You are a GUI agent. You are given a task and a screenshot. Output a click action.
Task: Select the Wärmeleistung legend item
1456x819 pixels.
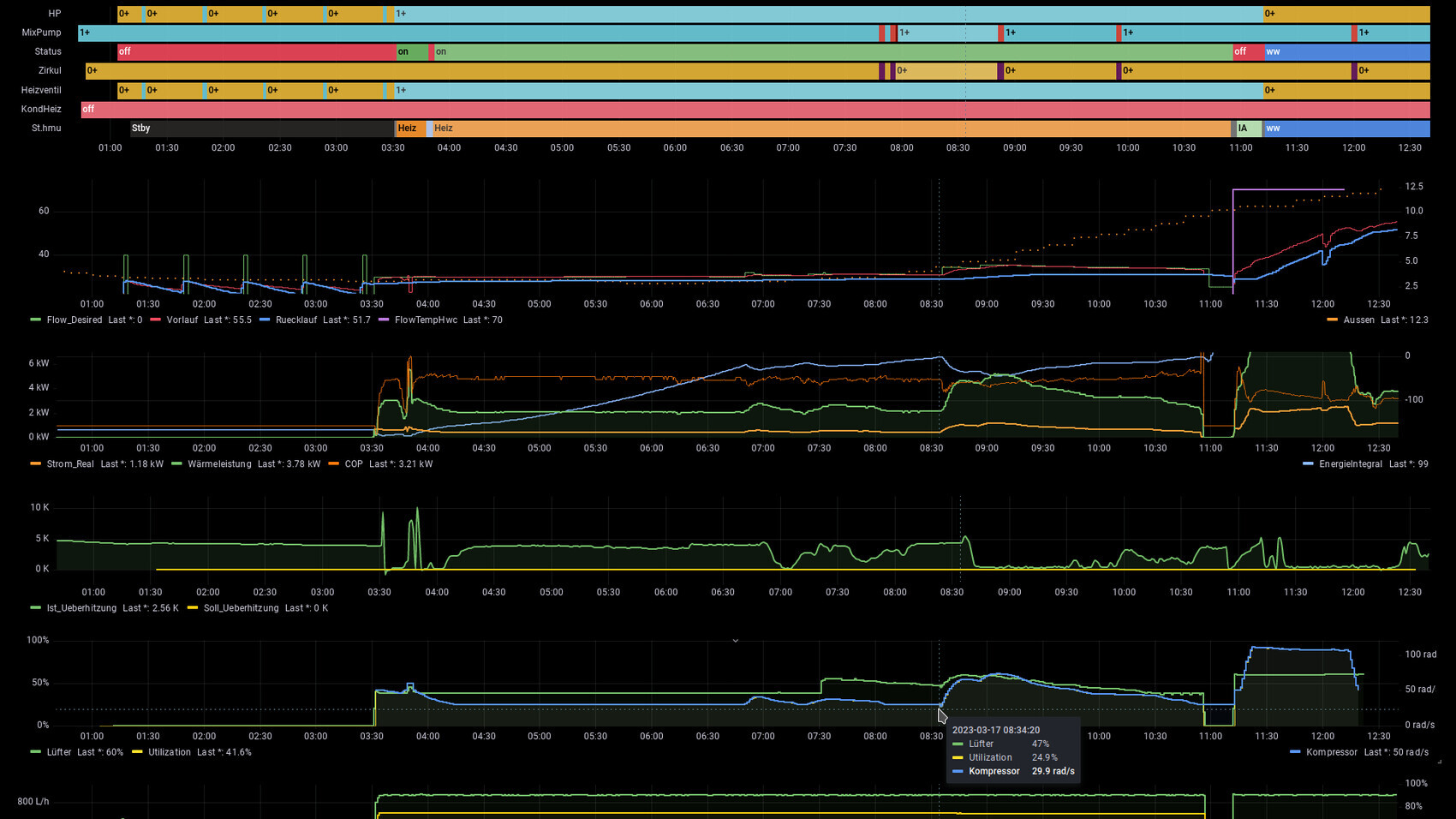(x=219, y=464)
